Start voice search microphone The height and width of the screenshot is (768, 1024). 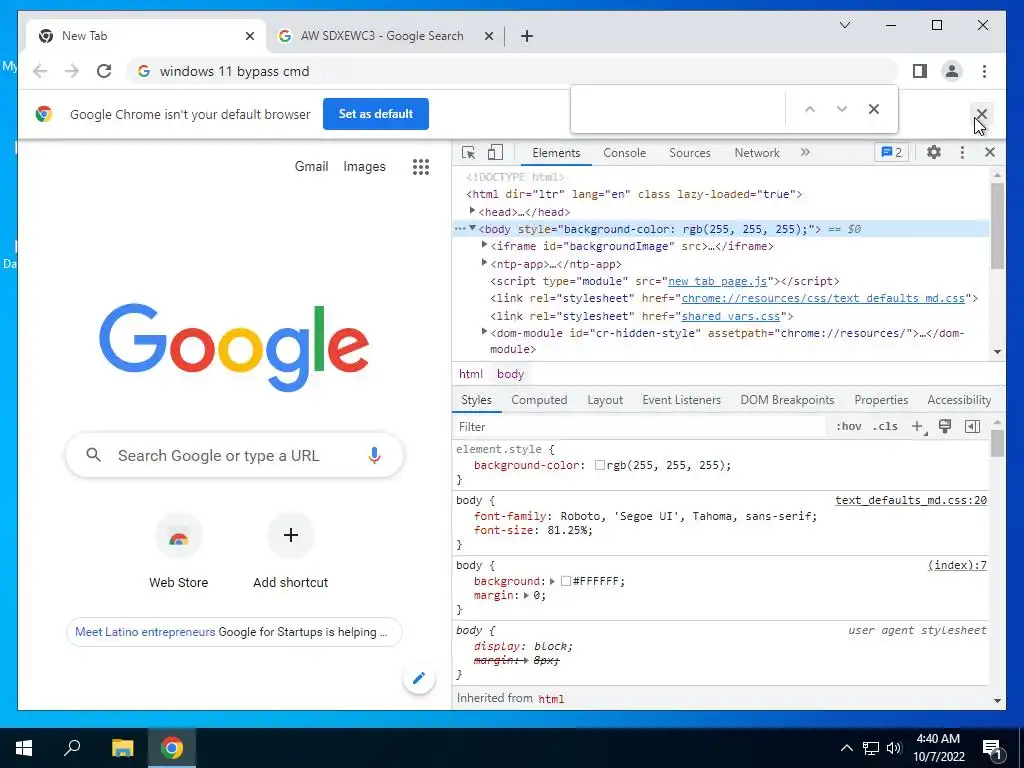coord(374,455)
